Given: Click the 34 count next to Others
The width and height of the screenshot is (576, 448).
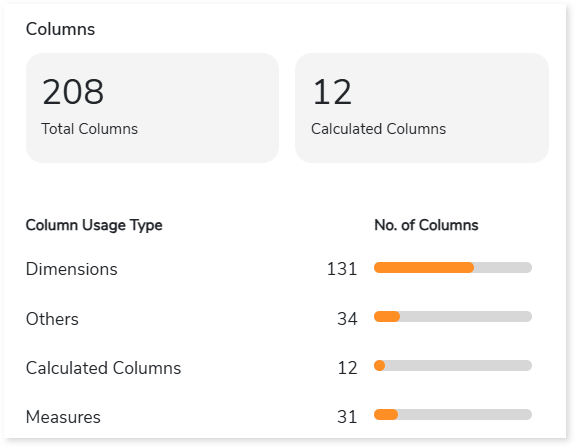Looking at the screenshot, I should (347, 319).
